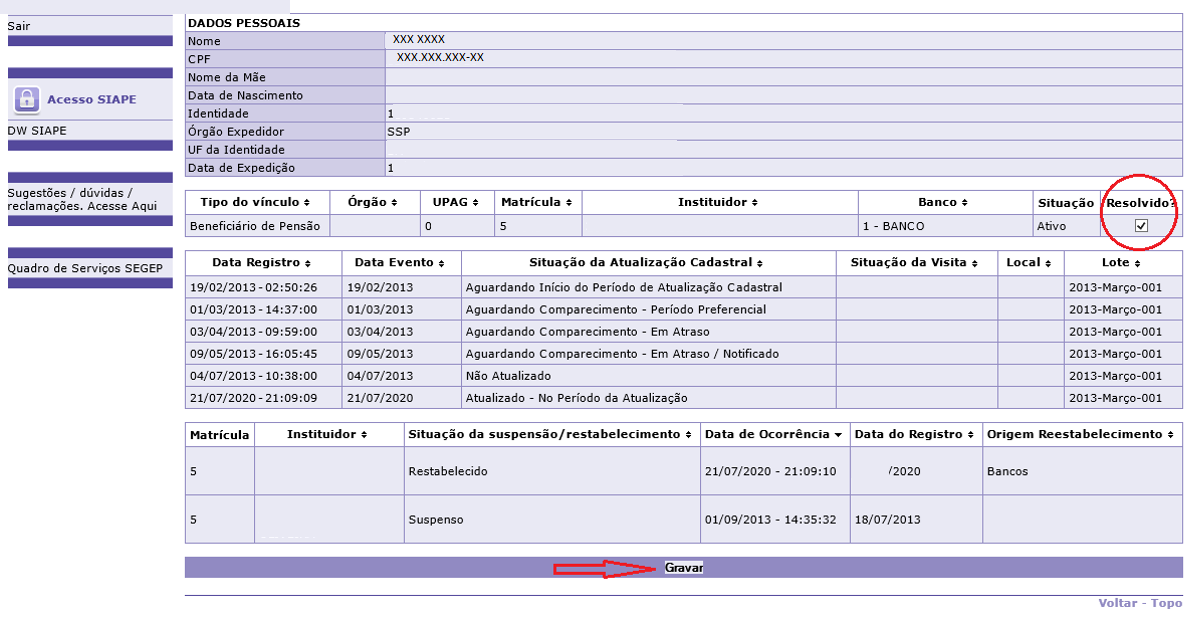Sort suspension table by Instituidor

(327, 434)
